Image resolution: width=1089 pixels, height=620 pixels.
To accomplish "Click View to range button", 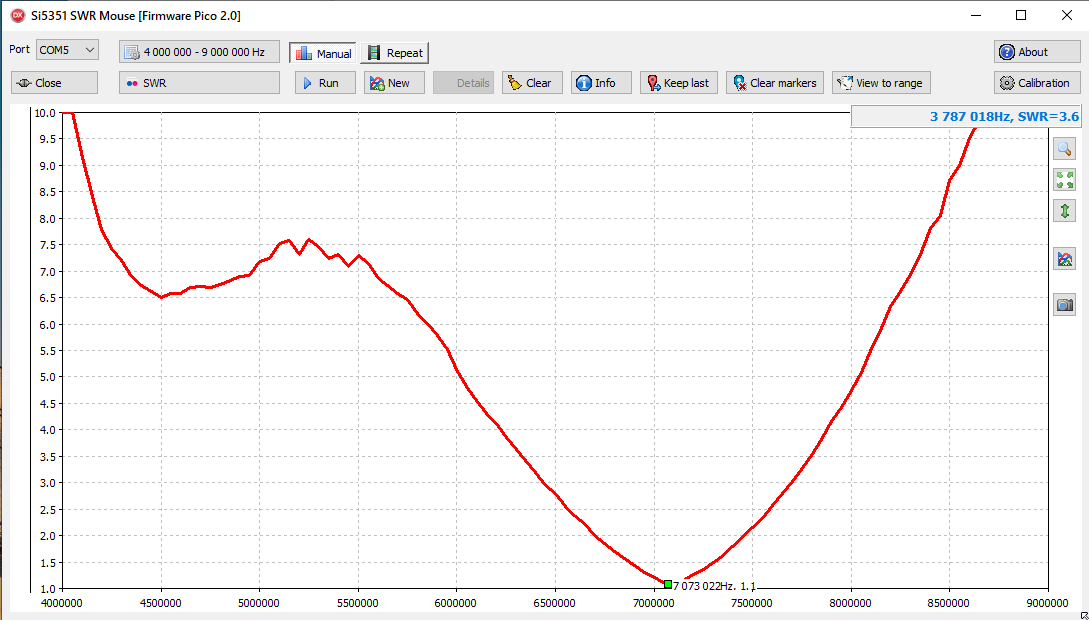I will pos(881,83).
